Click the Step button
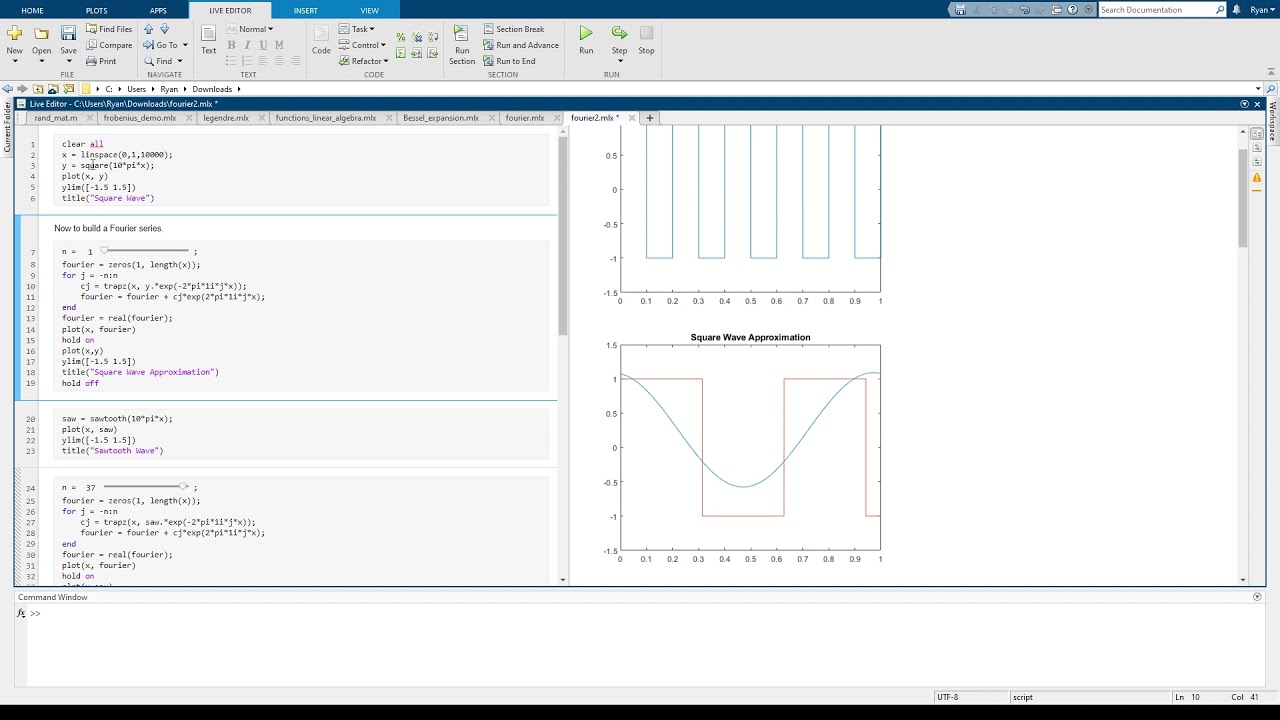 (619, 39)
